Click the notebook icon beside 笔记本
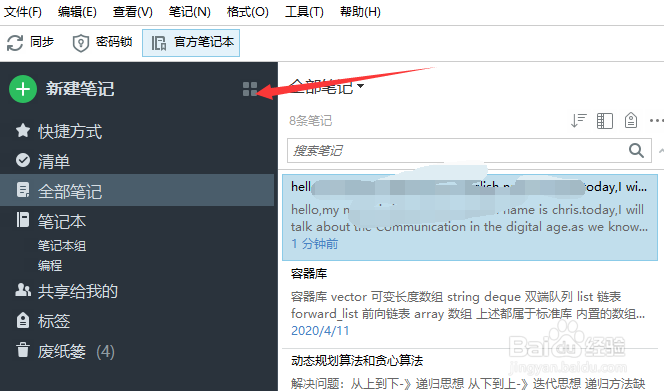 point(23,220)
